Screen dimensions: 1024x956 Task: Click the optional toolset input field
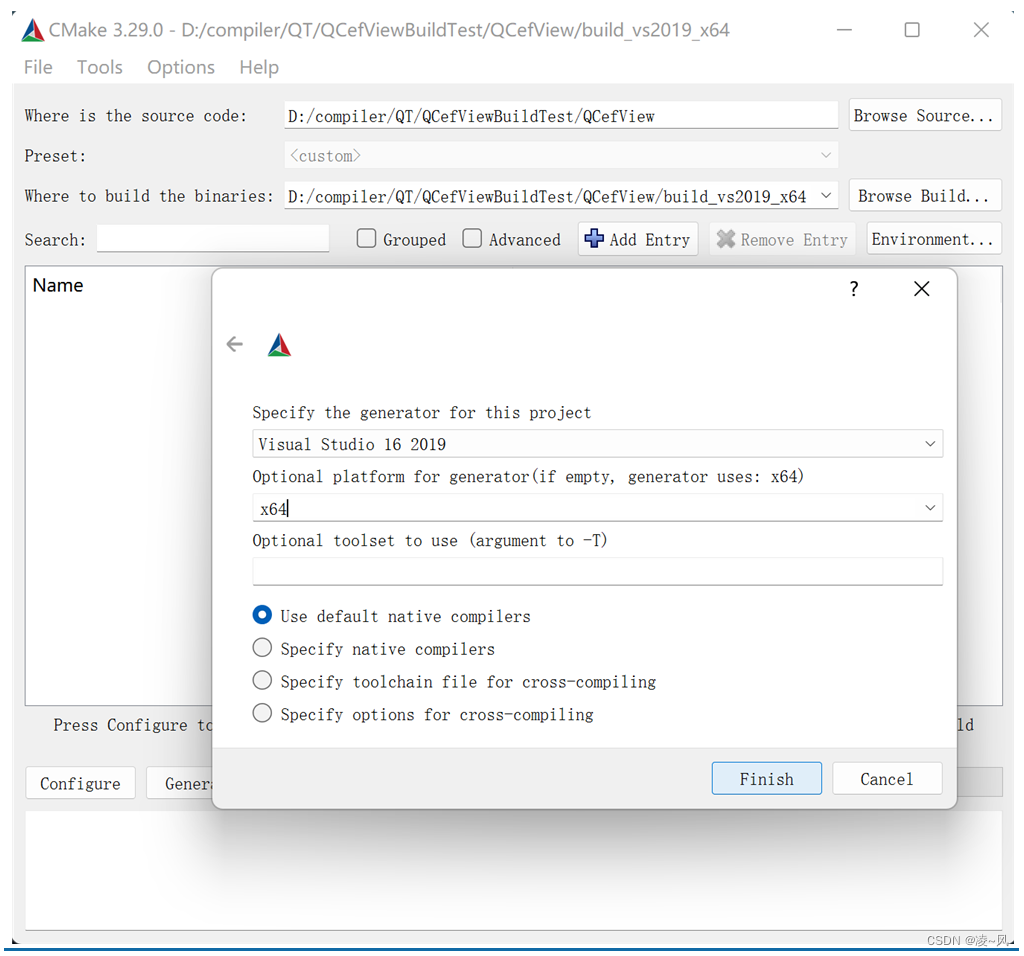click(597, 571)
